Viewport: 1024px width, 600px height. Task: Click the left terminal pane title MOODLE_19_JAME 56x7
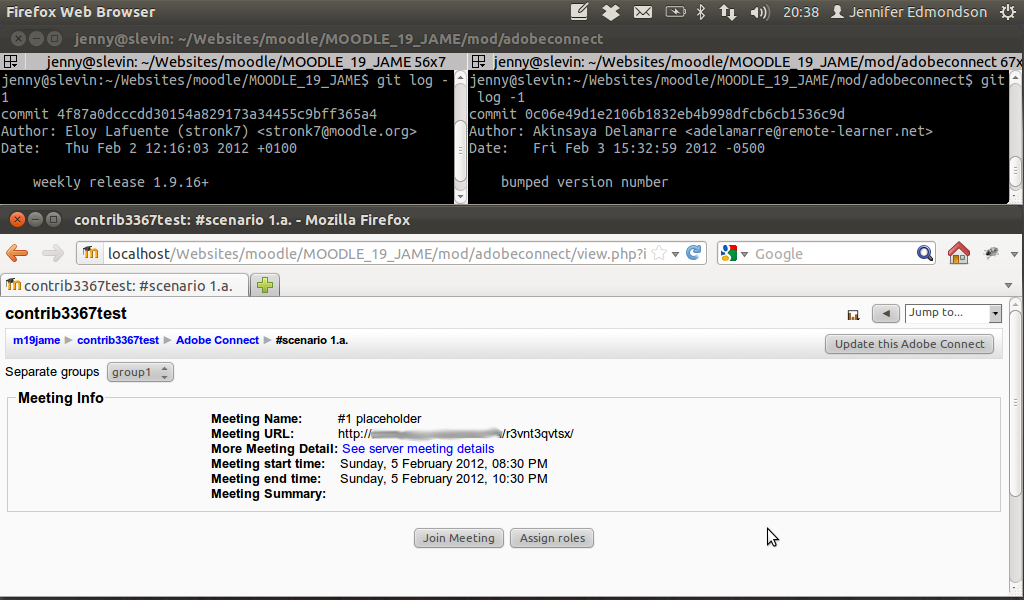[246, 61]
